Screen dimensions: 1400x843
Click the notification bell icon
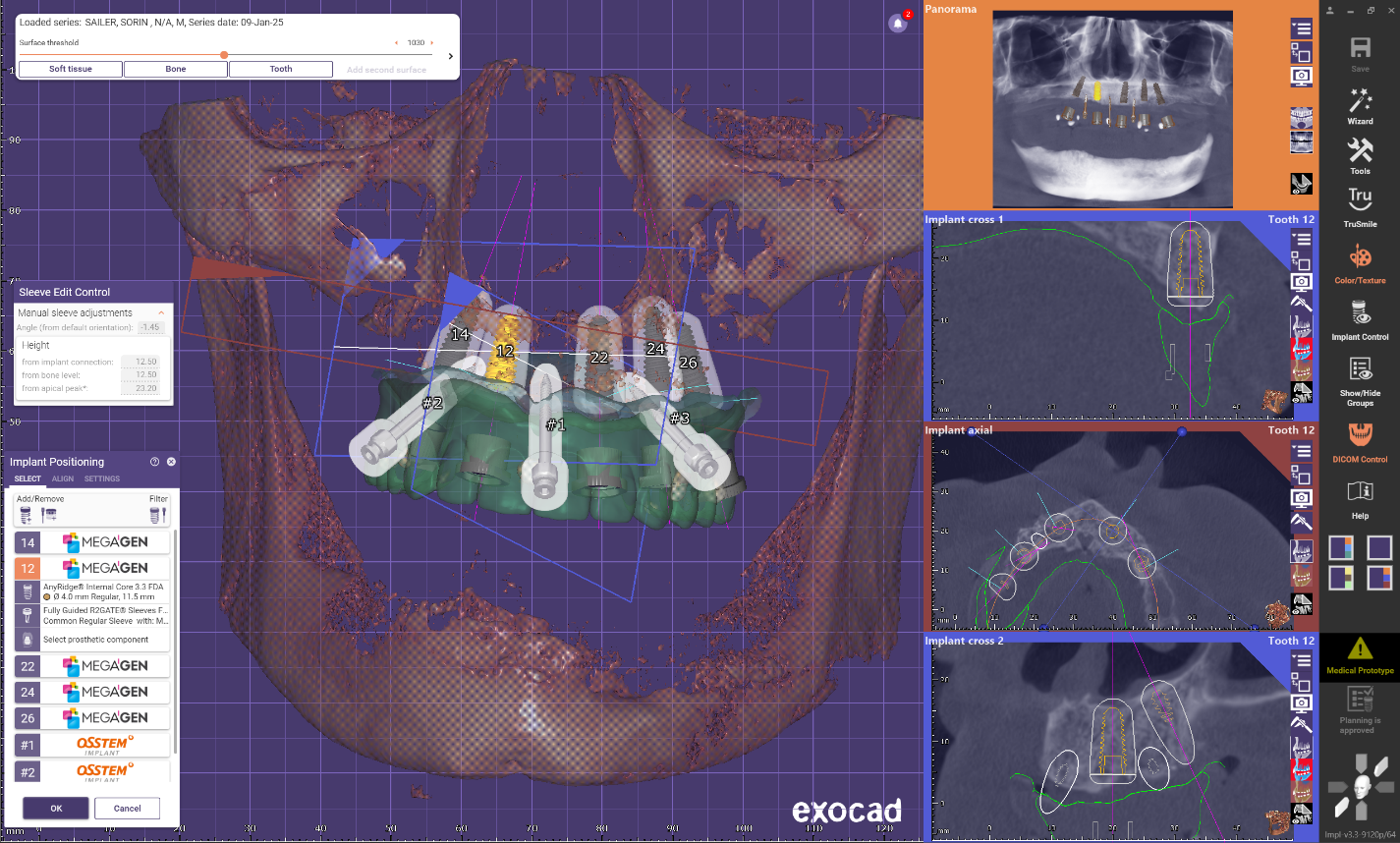coord(897,24)
